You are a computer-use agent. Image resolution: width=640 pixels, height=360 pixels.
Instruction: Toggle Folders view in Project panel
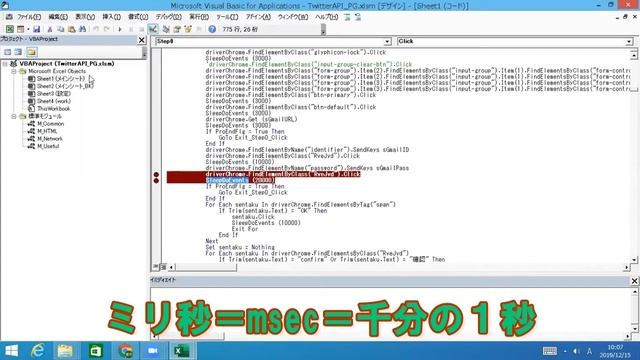pos(31,52)
